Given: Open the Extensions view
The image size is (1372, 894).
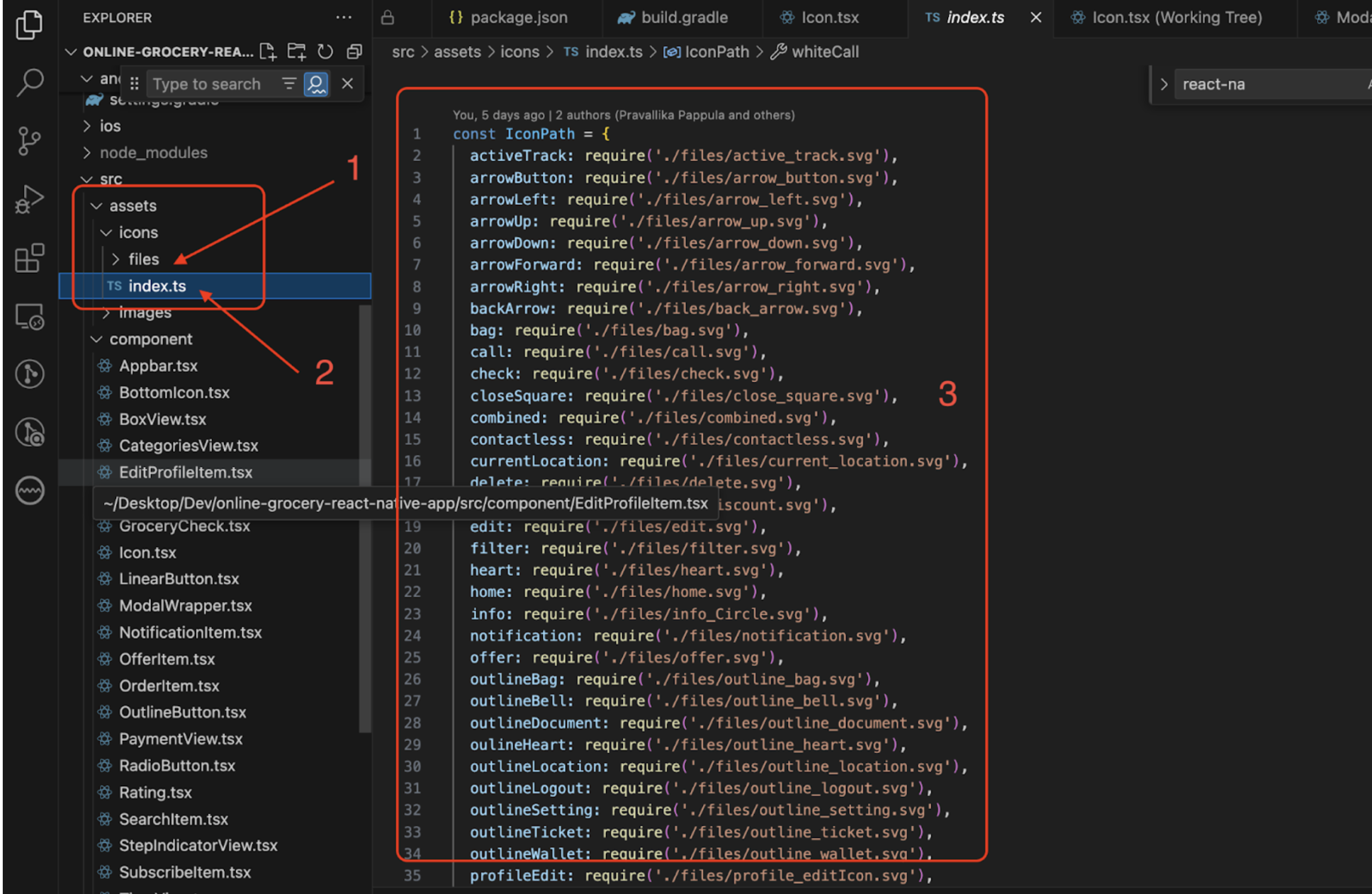Looking at the screenshot, I should click(29, 258).
